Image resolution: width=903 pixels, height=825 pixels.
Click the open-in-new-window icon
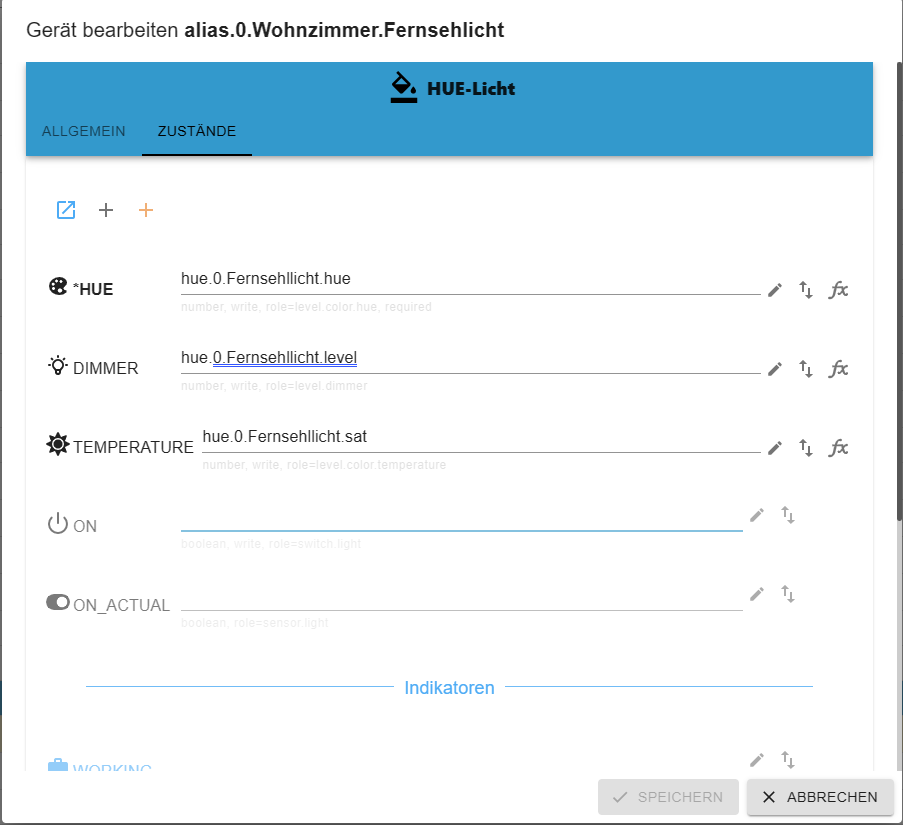tap(66, 210)
